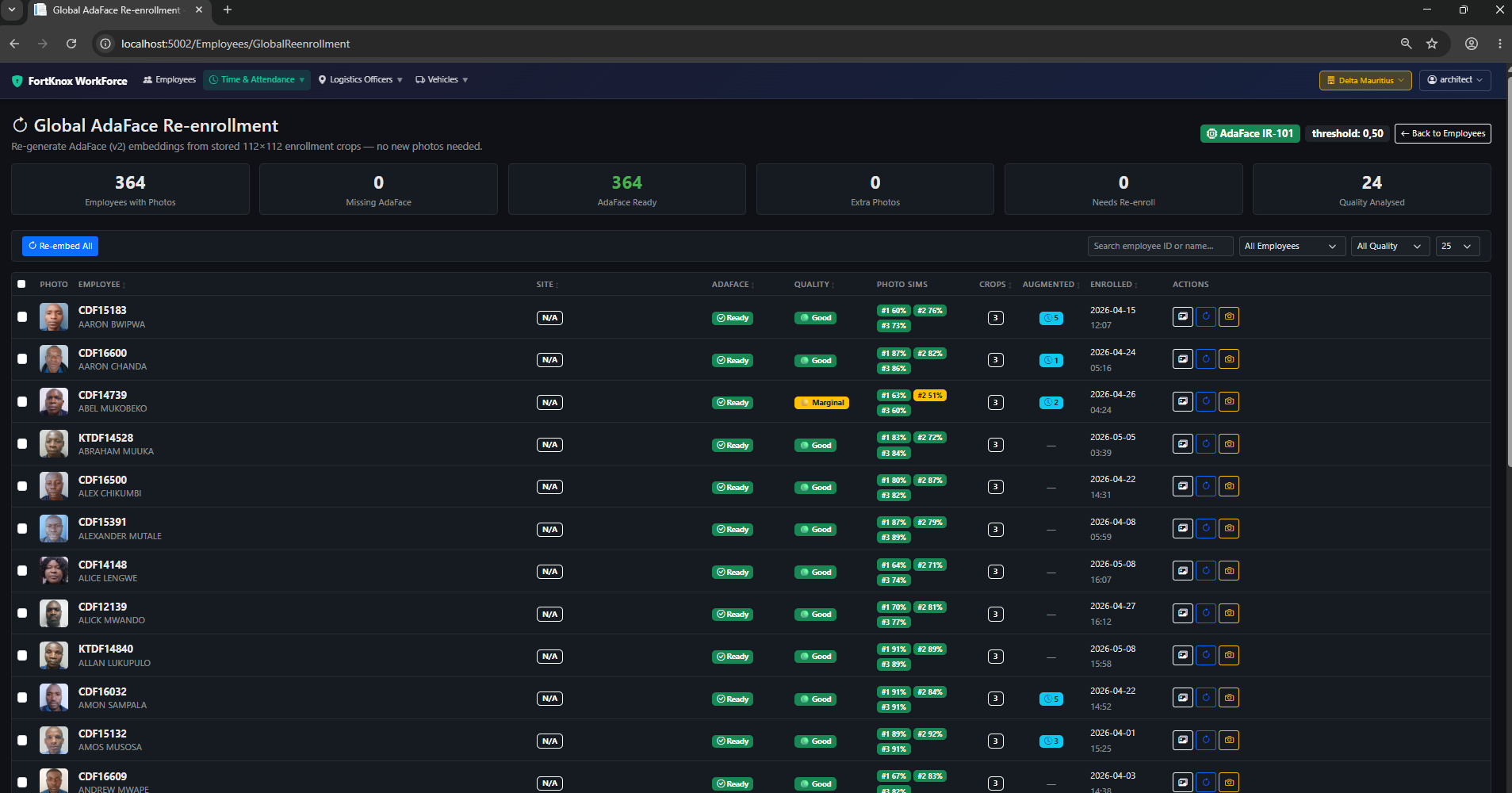
Task: Open the All Quality filter dropdown
Action: point(1391,246)
